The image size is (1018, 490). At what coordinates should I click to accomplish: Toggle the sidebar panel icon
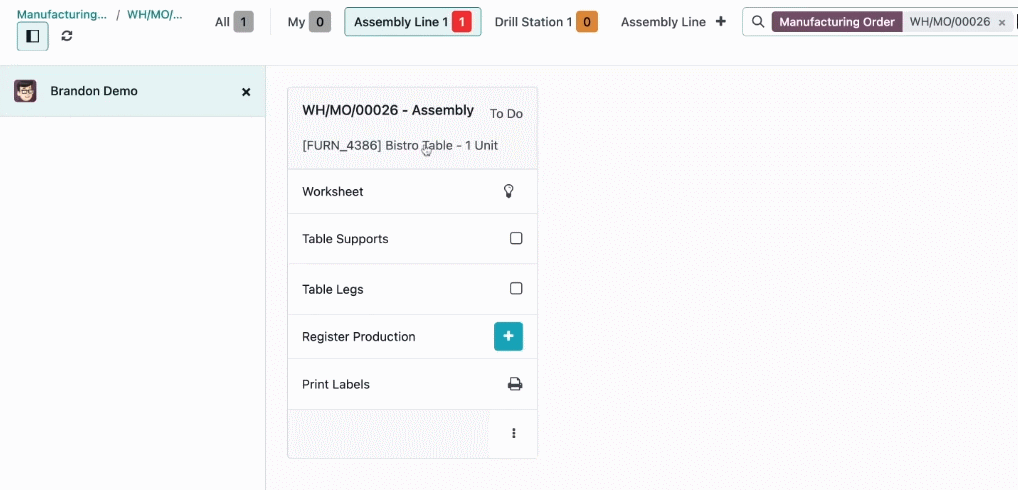(32, 36)
